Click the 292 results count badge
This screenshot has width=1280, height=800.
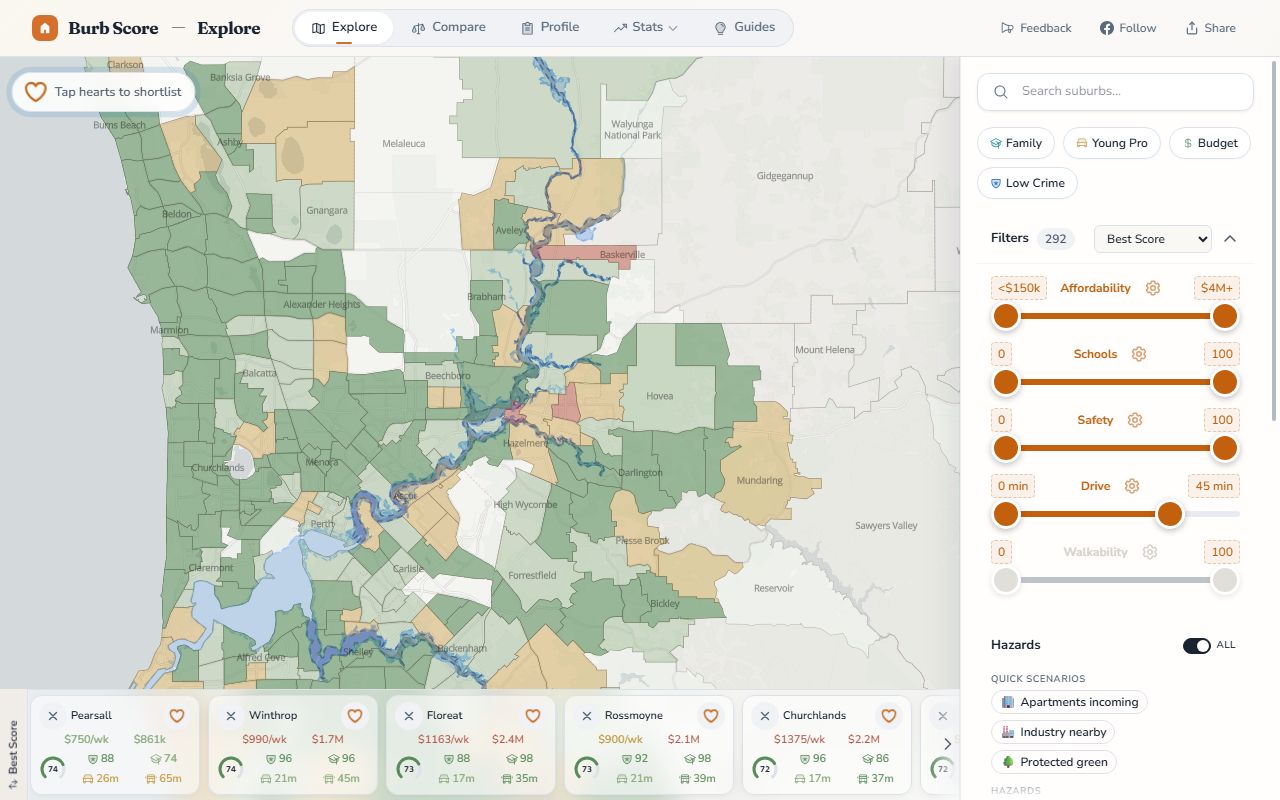pyautogui.click(x=1055, y=239)
